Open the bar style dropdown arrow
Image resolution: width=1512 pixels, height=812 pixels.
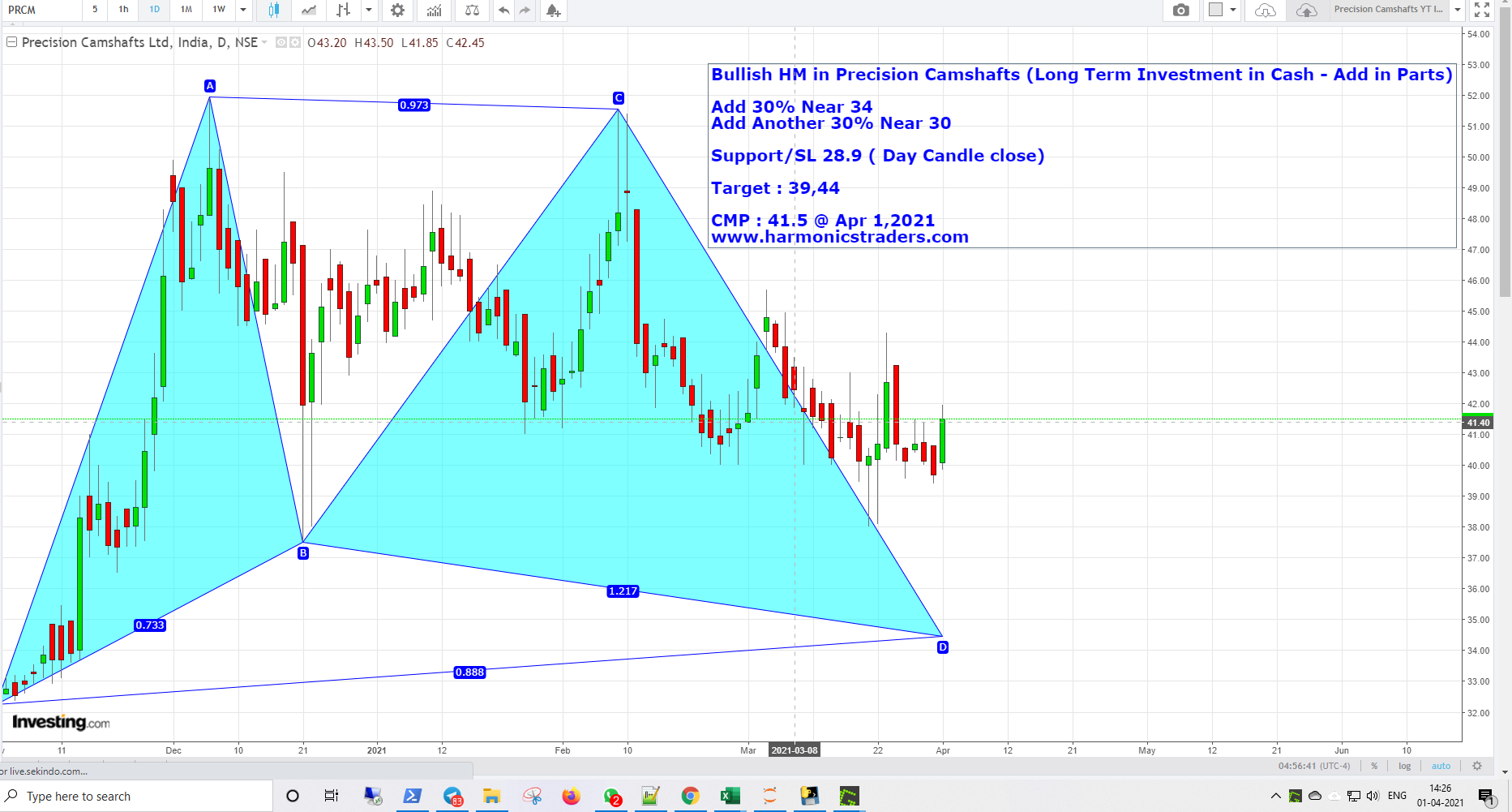coord(369,11)
